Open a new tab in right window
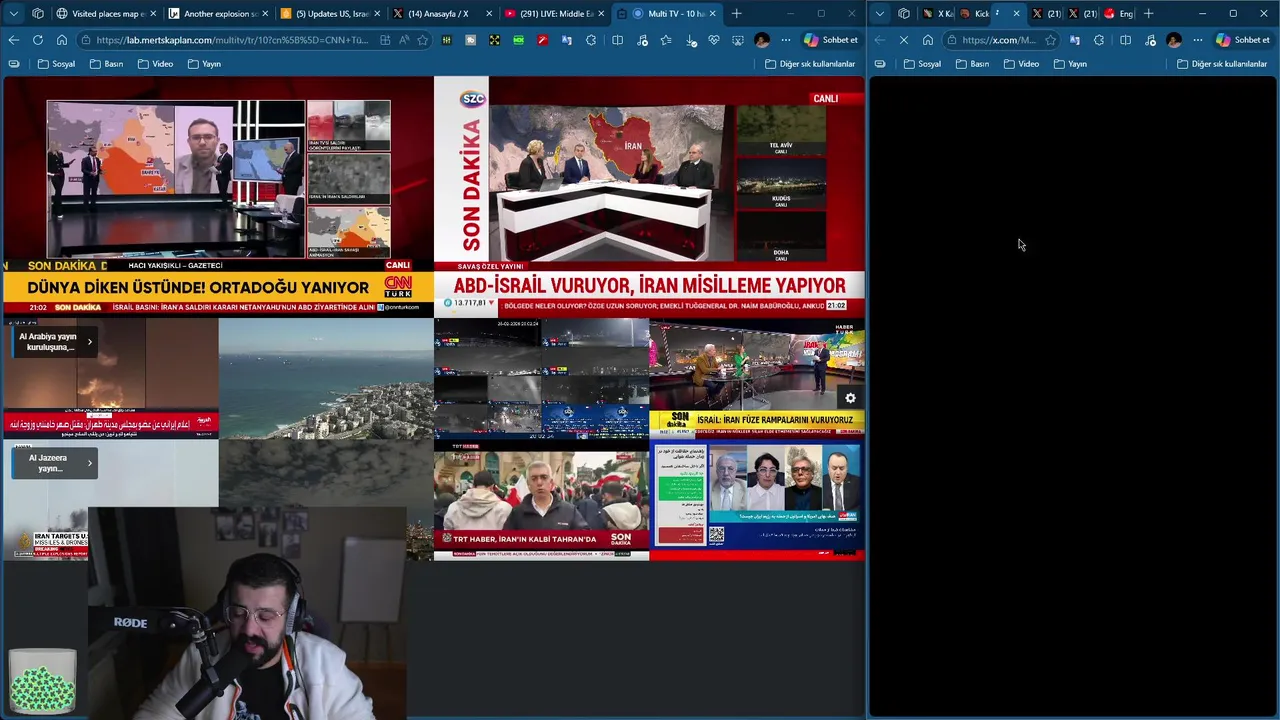1280x720 pixels. [1149, 13]
